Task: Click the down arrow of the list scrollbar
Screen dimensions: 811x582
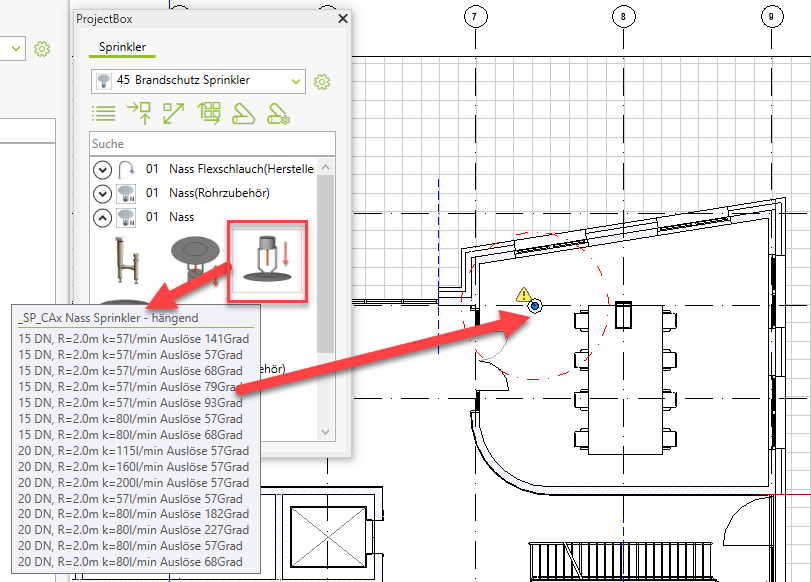Action: click(x=325, y=431)
